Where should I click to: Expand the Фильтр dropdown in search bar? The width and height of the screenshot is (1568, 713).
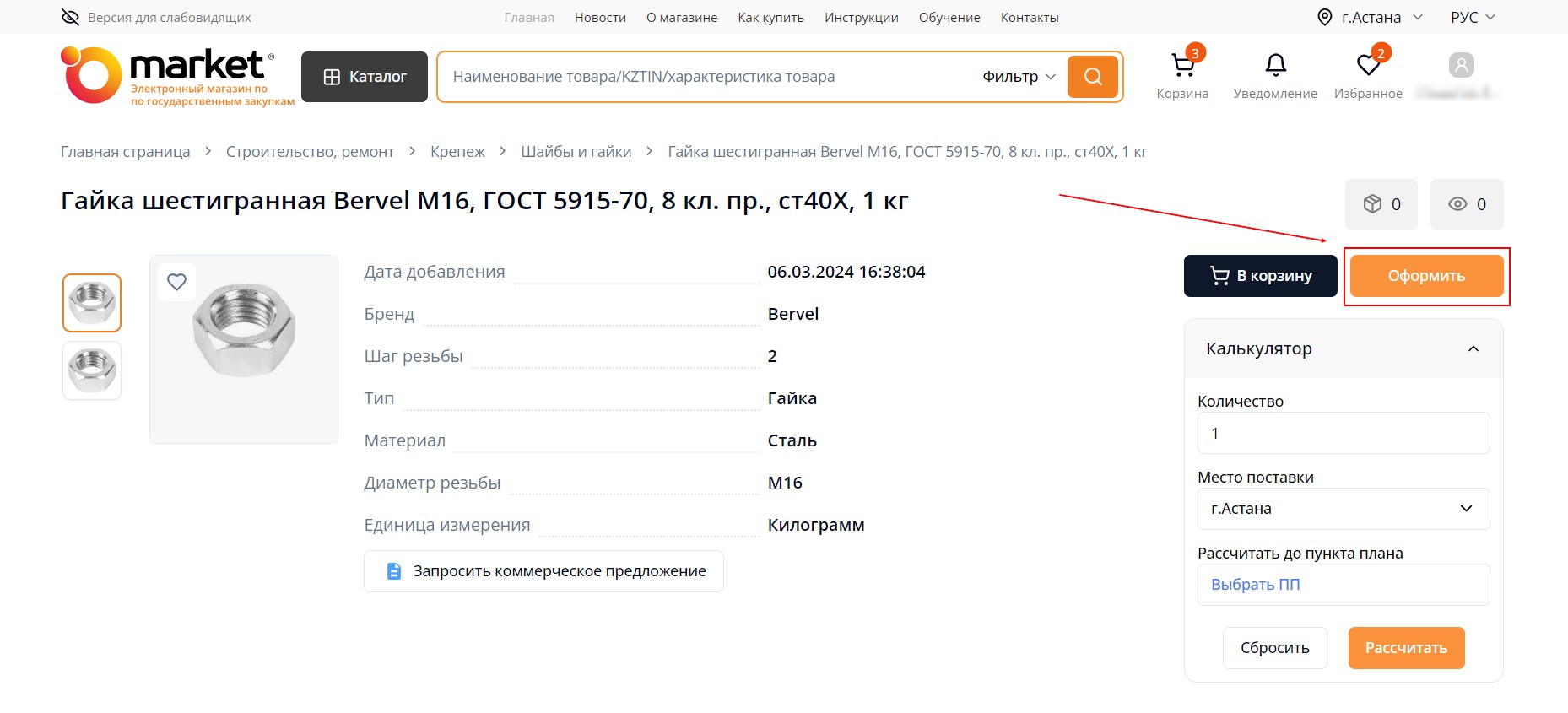(1019, 77)
